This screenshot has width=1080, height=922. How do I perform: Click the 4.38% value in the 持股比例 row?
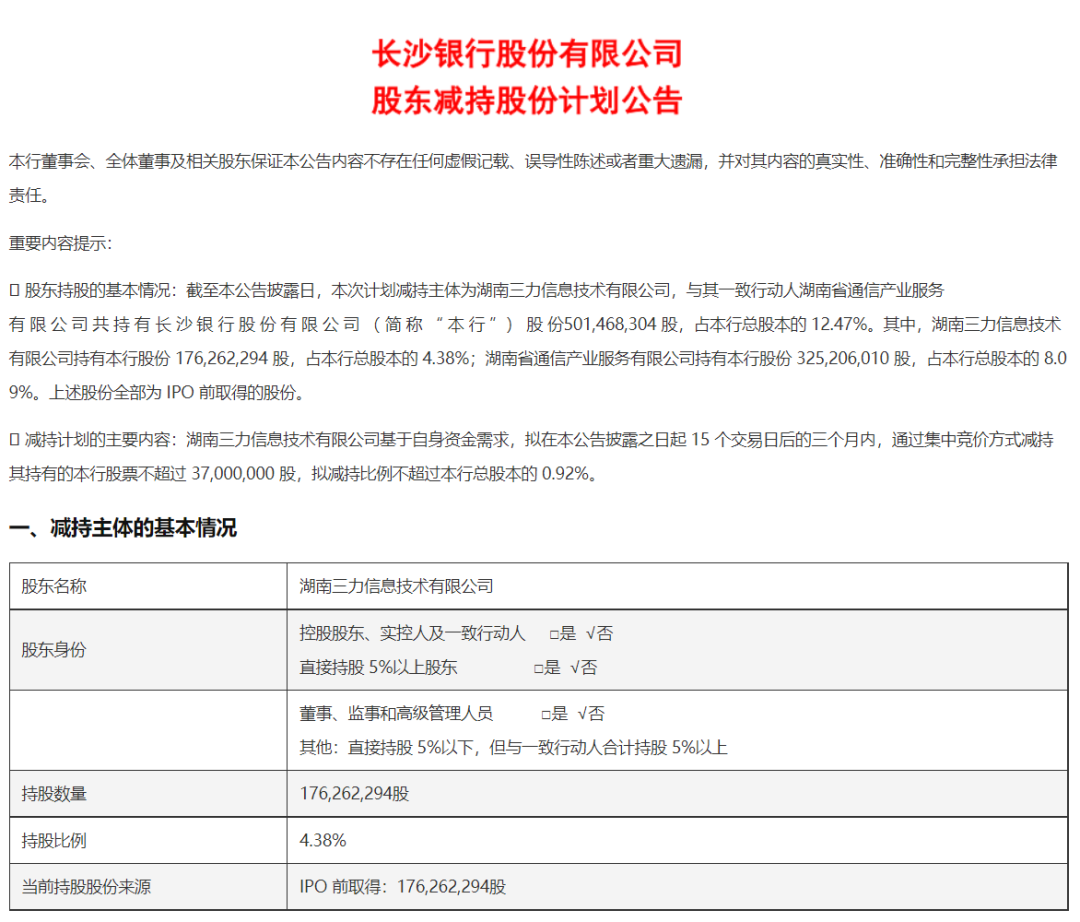pos(323,840)
